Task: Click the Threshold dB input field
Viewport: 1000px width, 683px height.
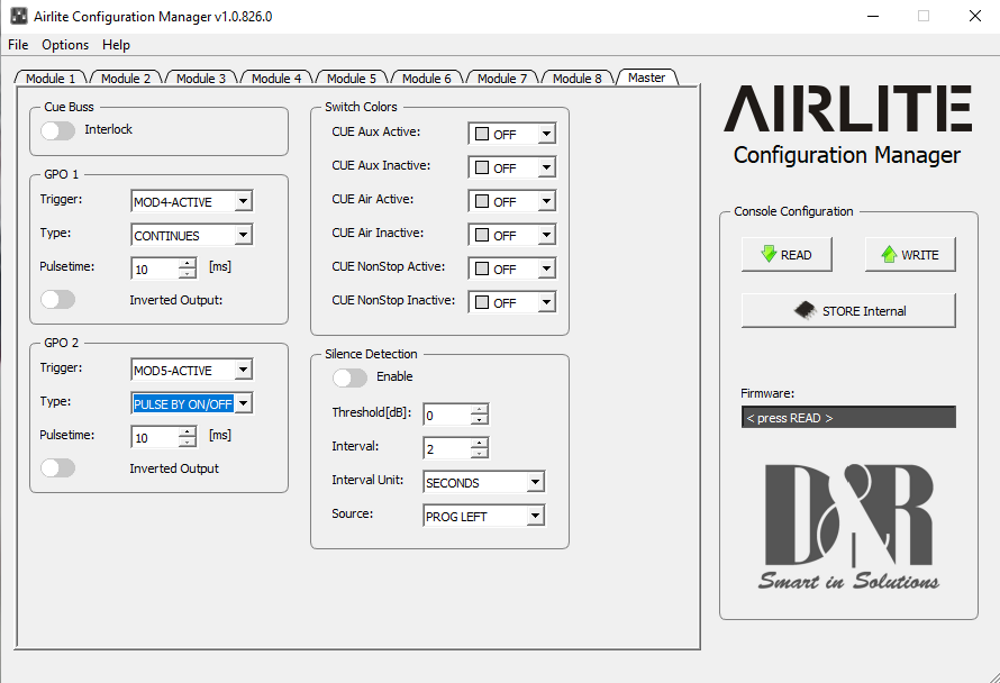Action: [447, 415]
